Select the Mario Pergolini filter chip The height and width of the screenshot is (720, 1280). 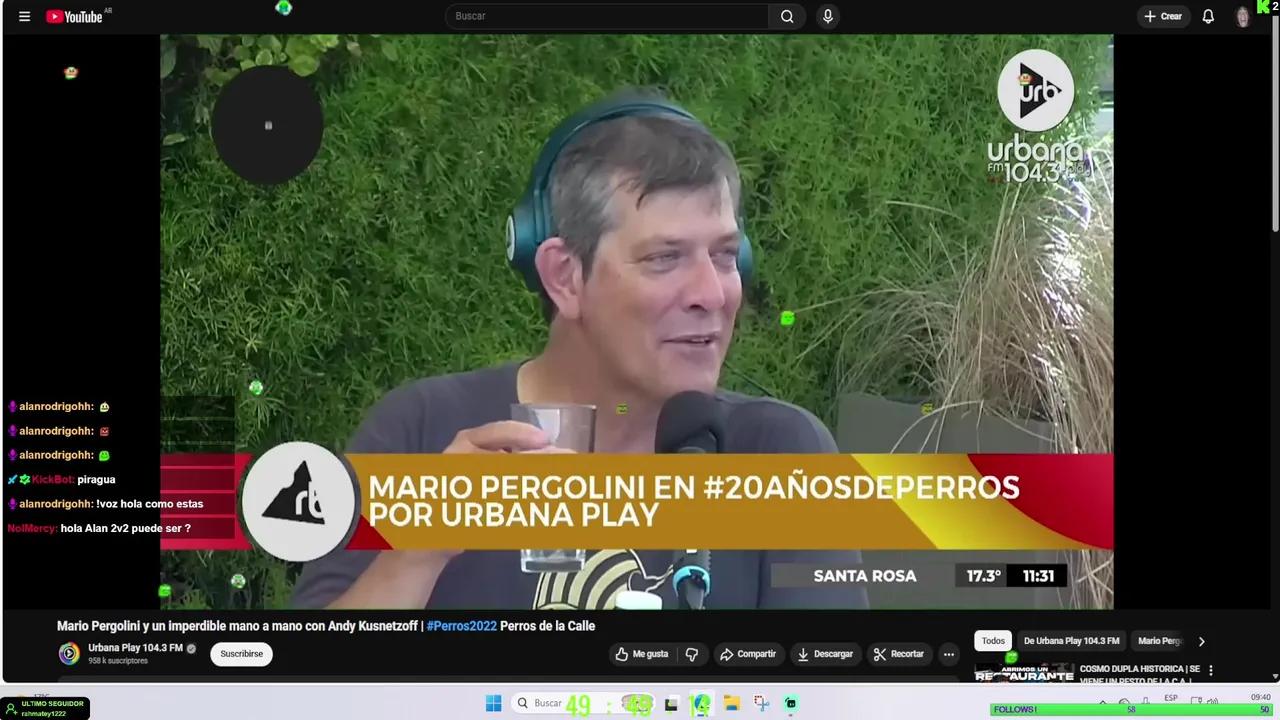(x=1160, y=641)
